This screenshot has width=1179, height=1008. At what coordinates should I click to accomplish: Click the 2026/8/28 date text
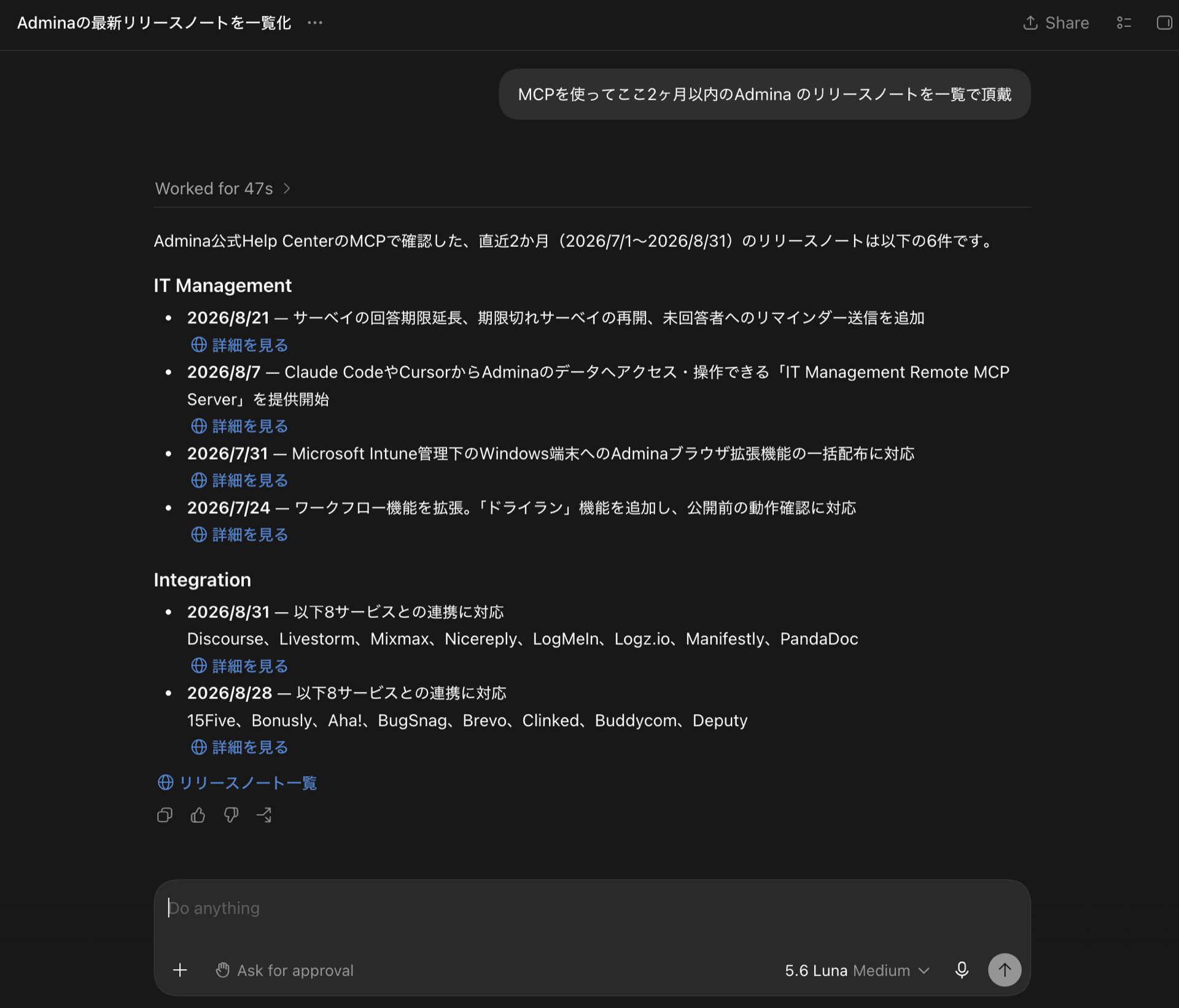(230, 693)
